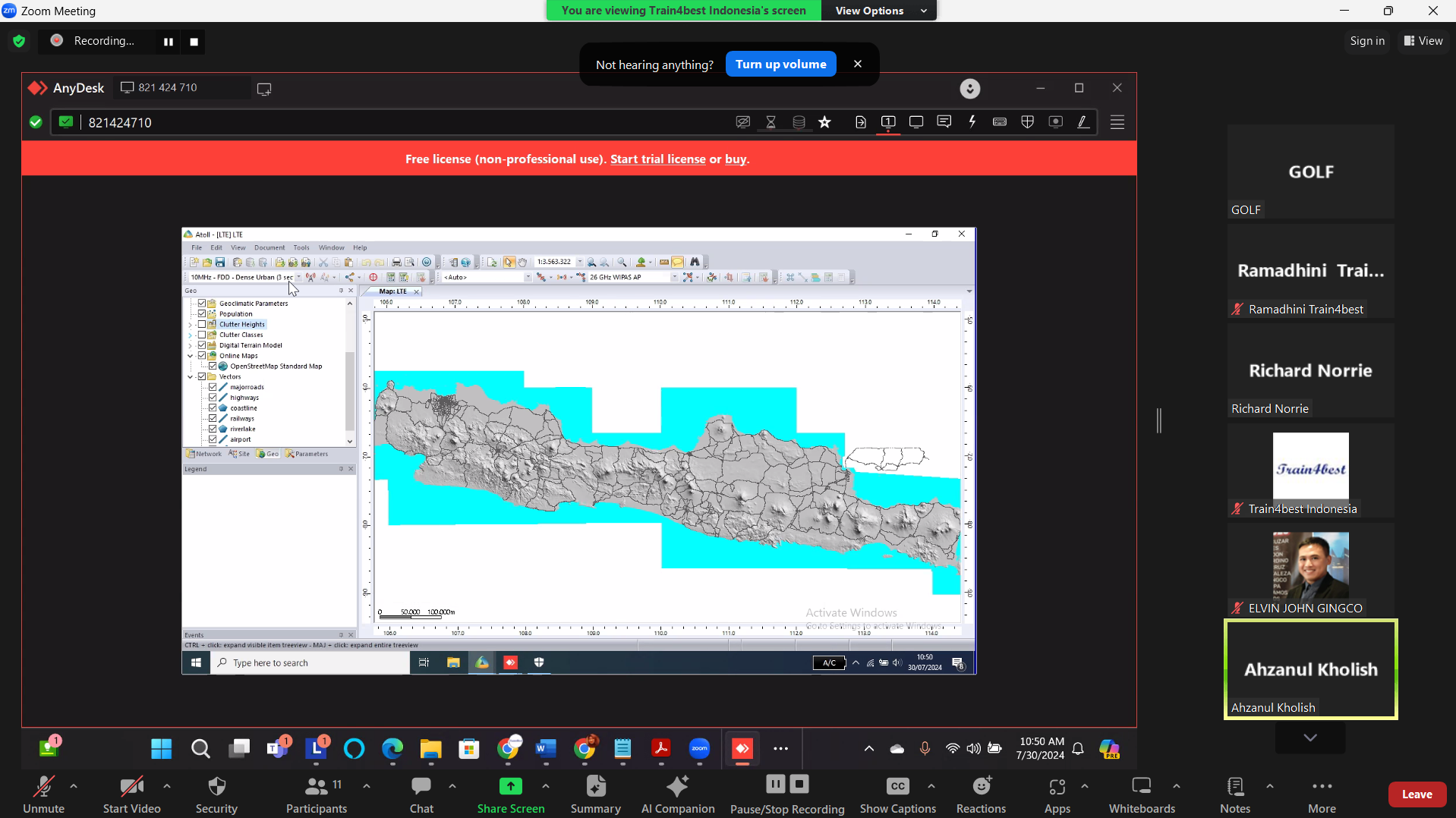This screenshot has height=818, width=1456.
Task: Open the AnyDesk chat icon
Action: [944, 121]
